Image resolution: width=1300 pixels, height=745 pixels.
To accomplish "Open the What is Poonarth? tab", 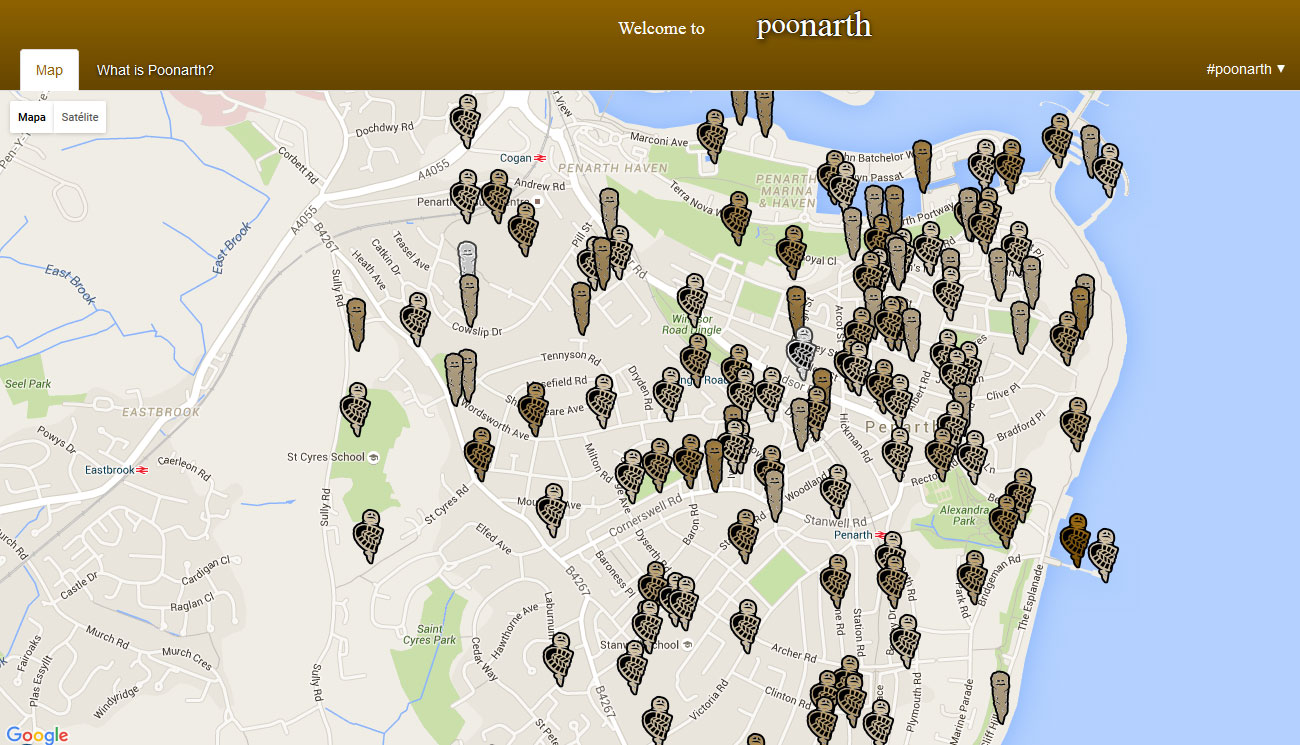I will 155,70.
